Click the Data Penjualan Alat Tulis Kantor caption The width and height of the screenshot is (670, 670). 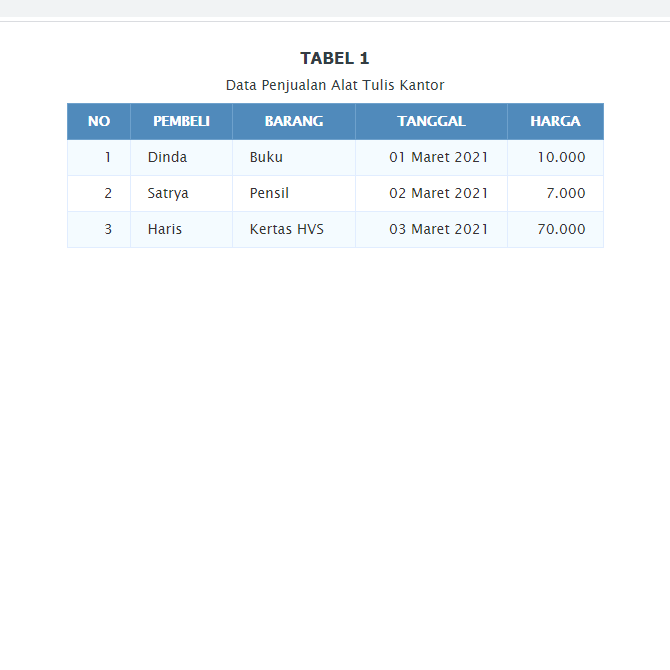pos(335,85)
